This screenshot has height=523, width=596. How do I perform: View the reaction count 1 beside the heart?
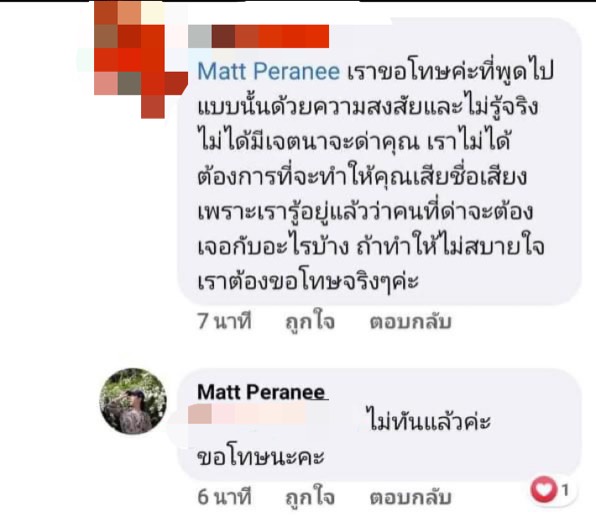tap(565, 490)
